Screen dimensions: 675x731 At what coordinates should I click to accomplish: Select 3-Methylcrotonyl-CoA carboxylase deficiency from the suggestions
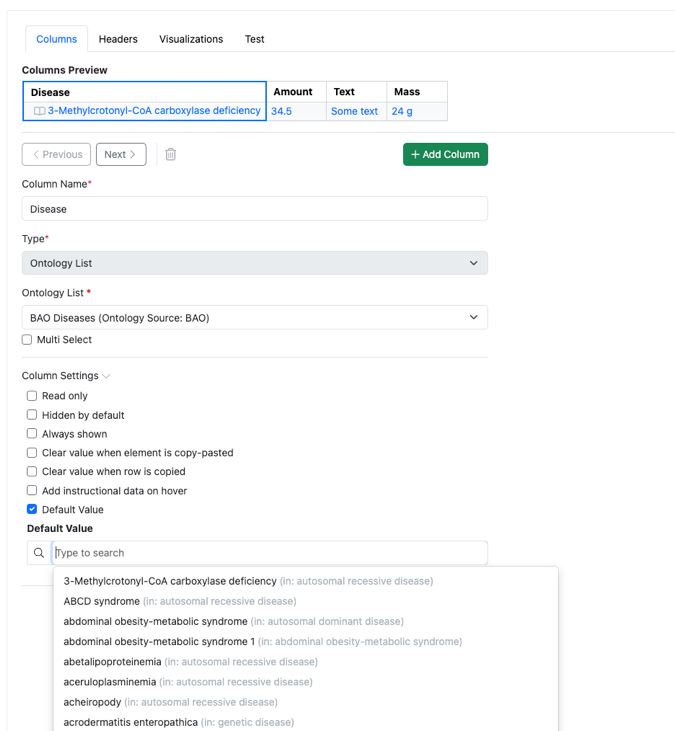305,581
